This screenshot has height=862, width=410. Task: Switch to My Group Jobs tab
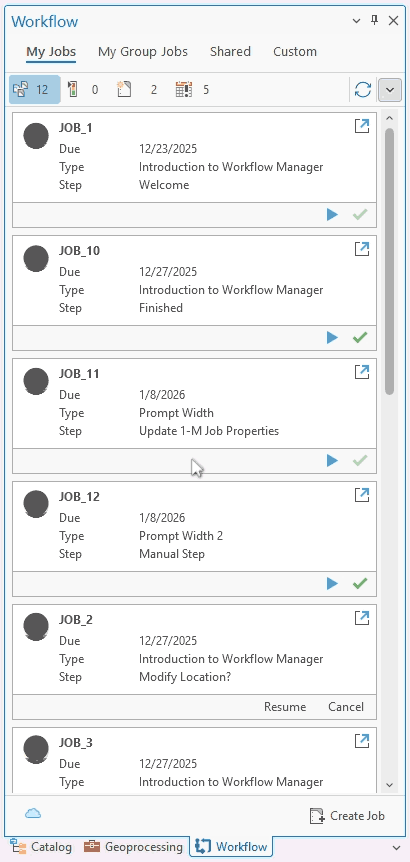point(143,52)
